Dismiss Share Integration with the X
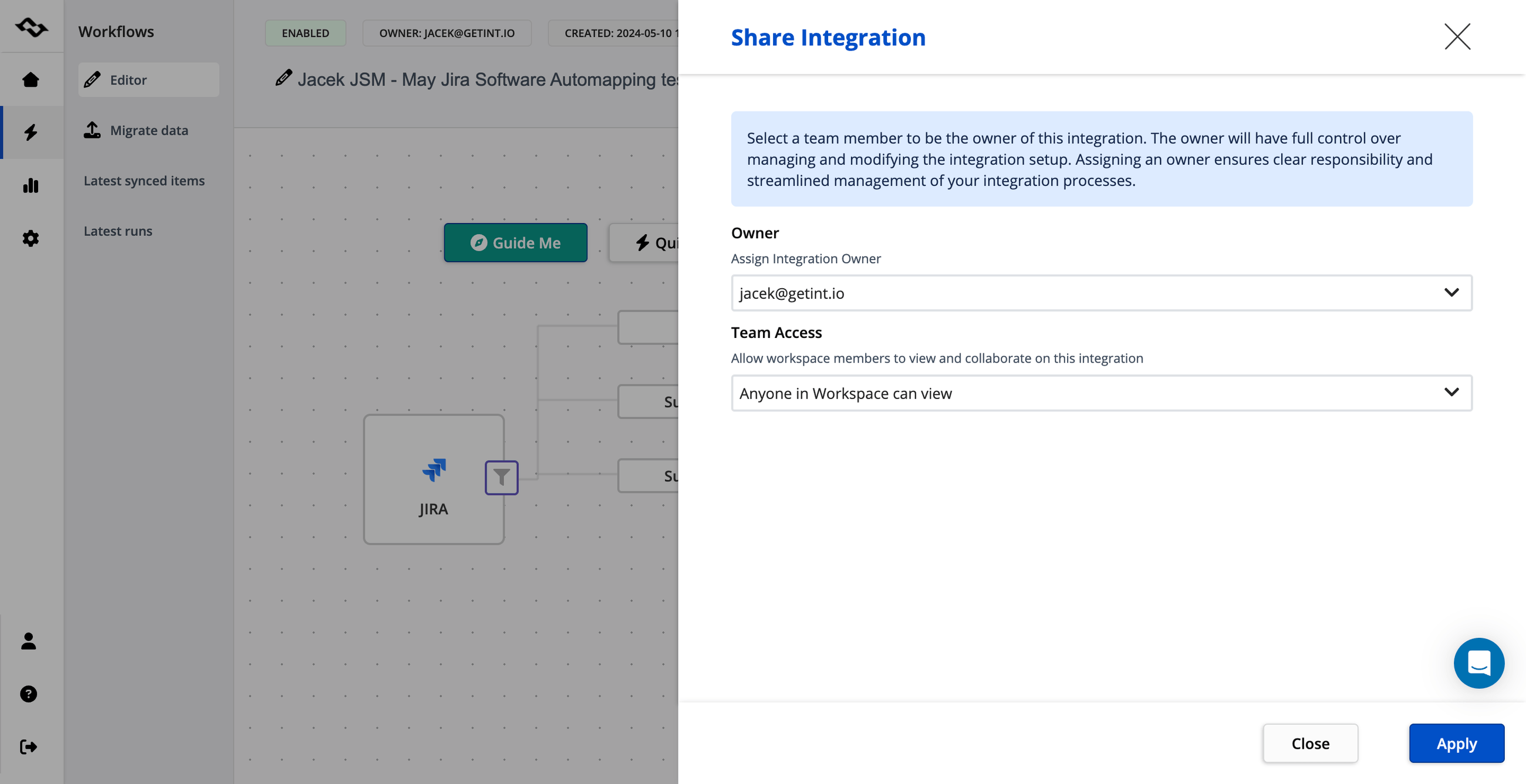This screenshot has width=1526, height=784. coord(1457,37)
